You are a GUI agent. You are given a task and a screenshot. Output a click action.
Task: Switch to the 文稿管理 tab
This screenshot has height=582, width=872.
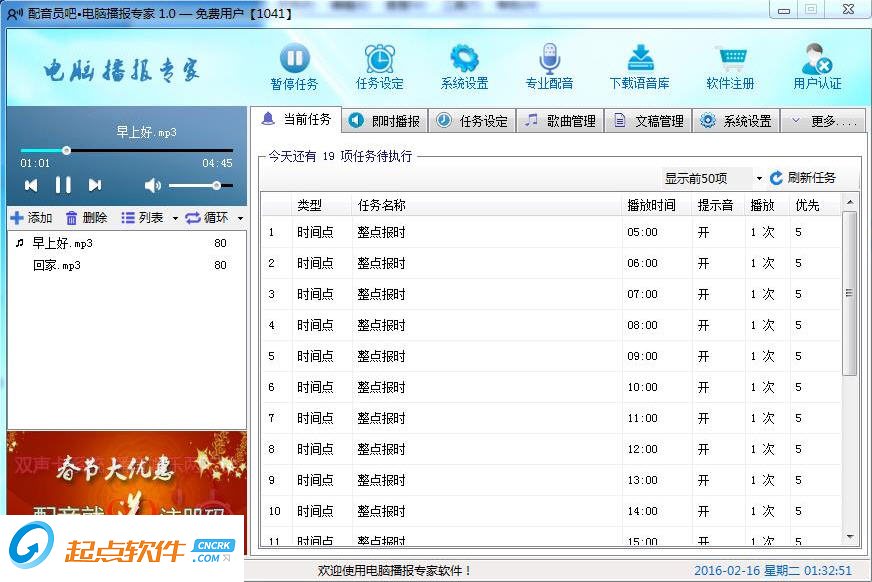click(x=648, y=121)
